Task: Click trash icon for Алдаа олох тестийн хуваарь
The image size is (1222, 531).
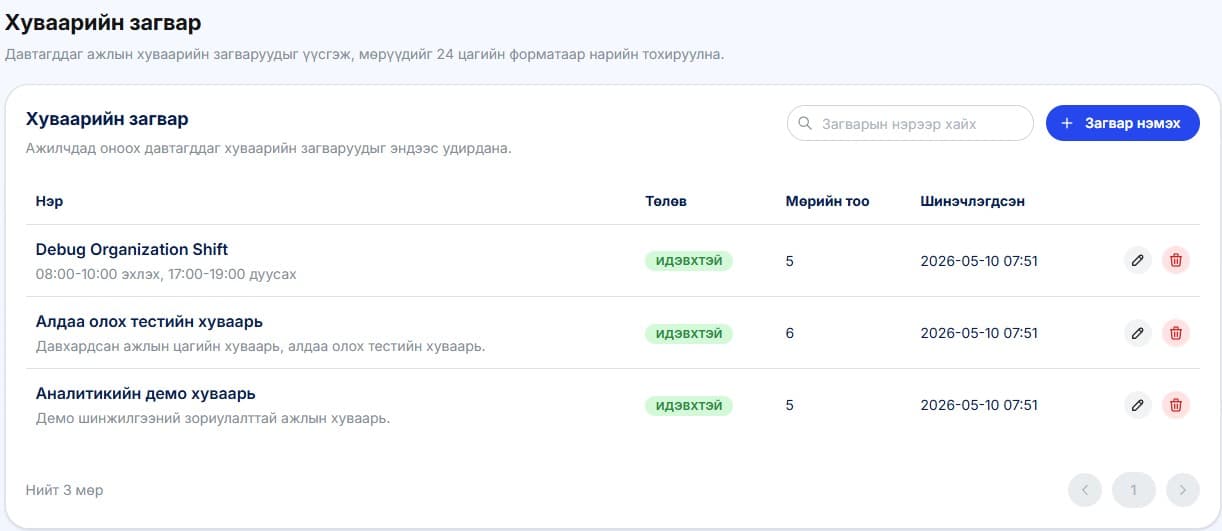Action: (x=1176, y=333)
